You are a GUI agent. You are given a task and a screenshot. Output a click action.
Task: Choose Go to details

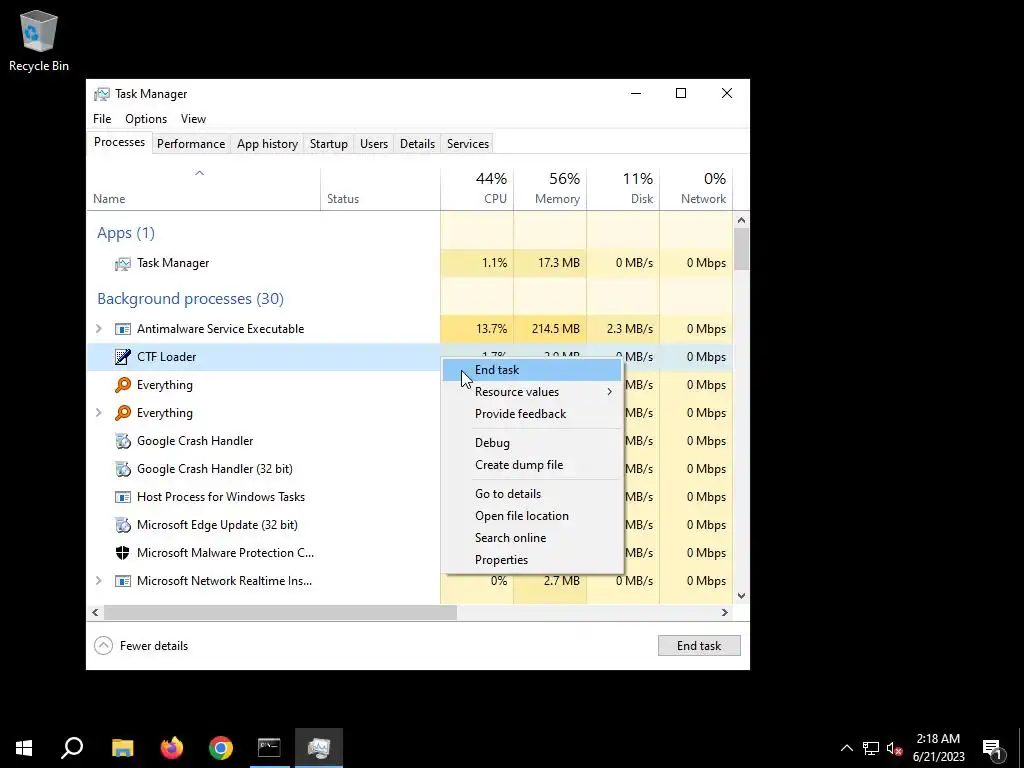(x=532, y=494)
